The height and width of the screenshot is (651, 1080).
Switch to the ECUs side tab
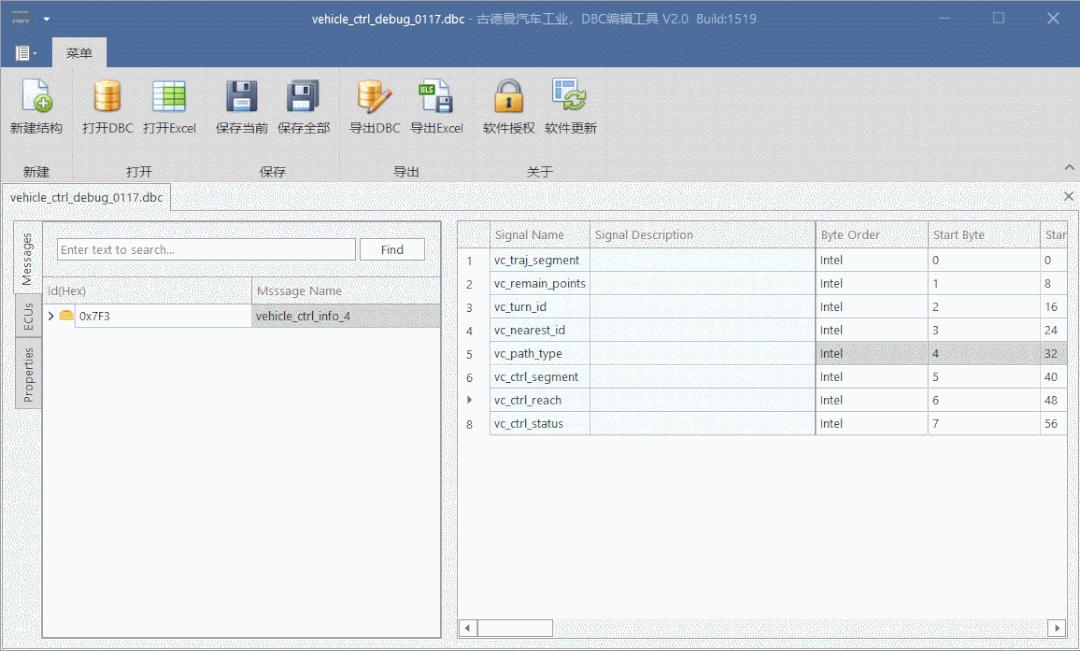(x=28, y=316)
